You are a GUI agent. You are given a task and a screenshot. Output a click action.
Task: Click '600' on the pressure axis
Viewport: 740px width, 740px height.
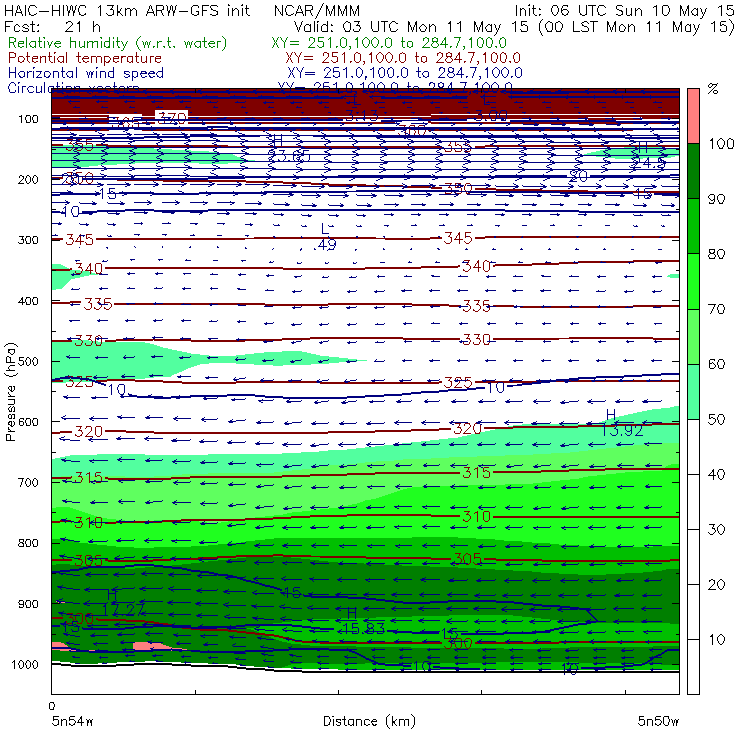(x=28, y=421)
